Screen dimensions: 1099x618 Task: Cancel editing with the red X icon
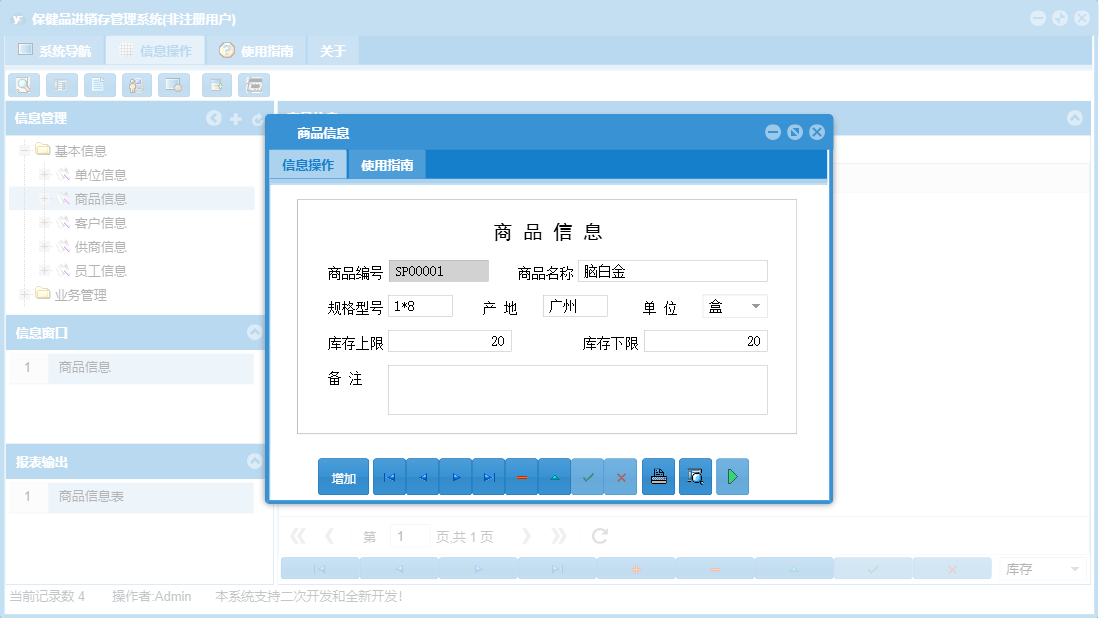click(x=620, y=477)
